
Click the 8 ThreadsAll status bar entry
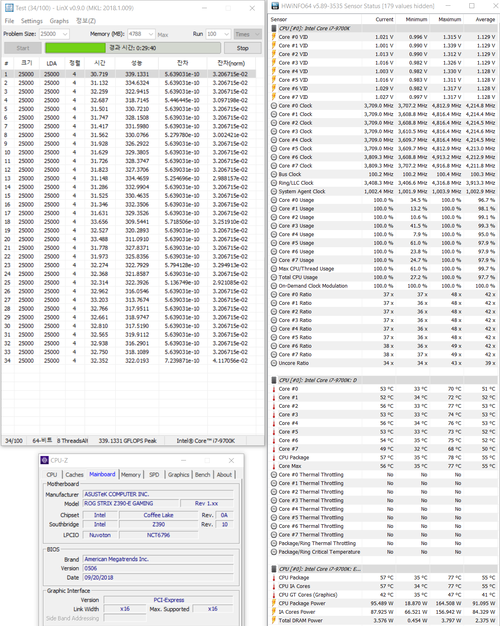(x=72, y=441)
